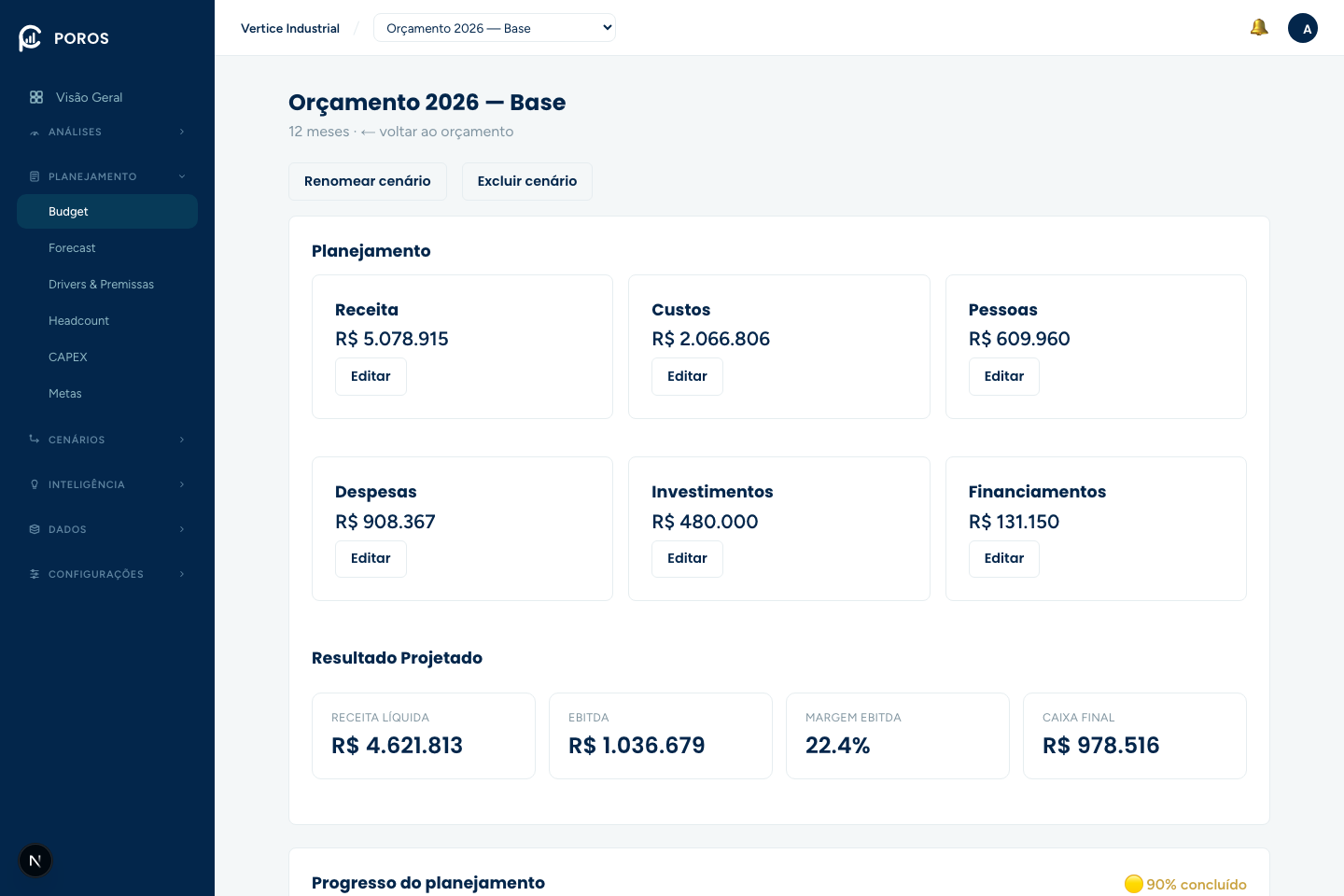Click the Caixa Final result card
The image size is (1344, 896).
click(x=1135, y=735)
